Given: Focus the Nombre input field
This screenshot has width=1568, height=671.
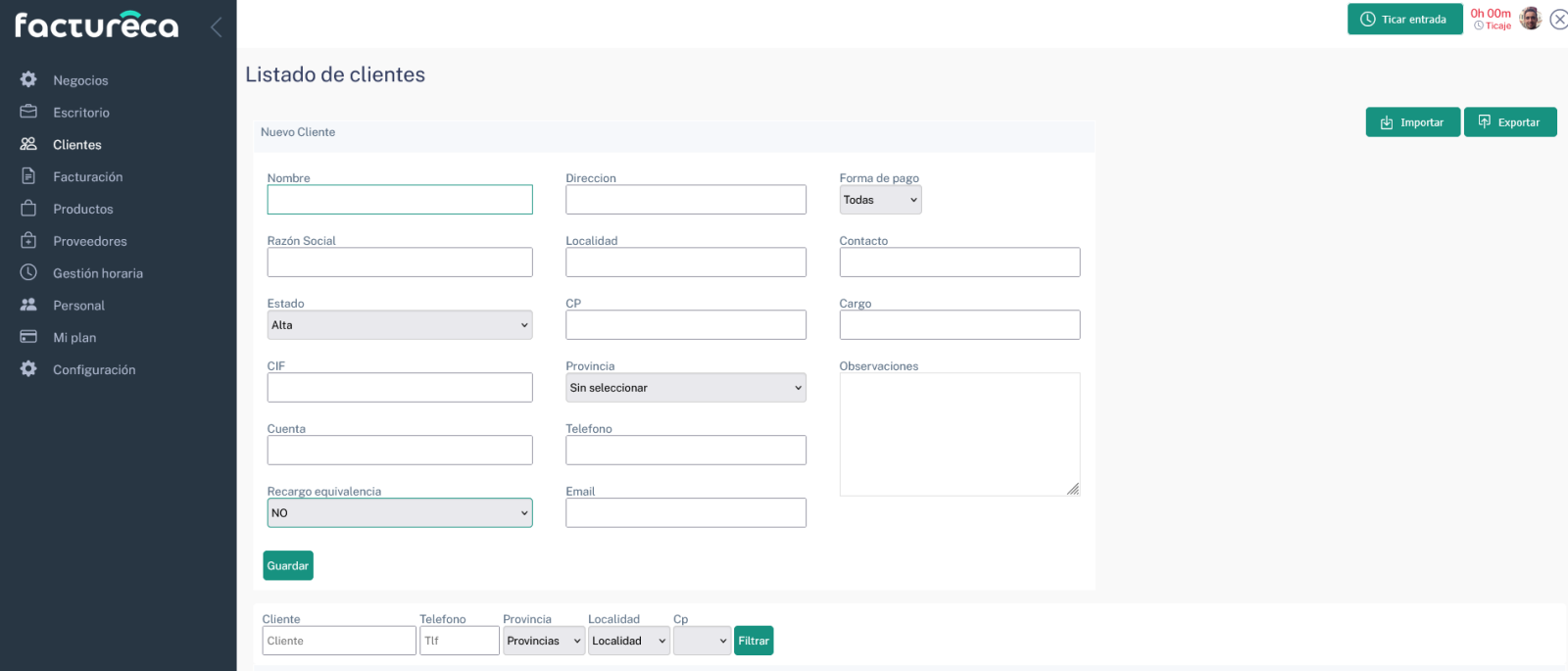Looking at the screenshot, I should click(399, 200).
